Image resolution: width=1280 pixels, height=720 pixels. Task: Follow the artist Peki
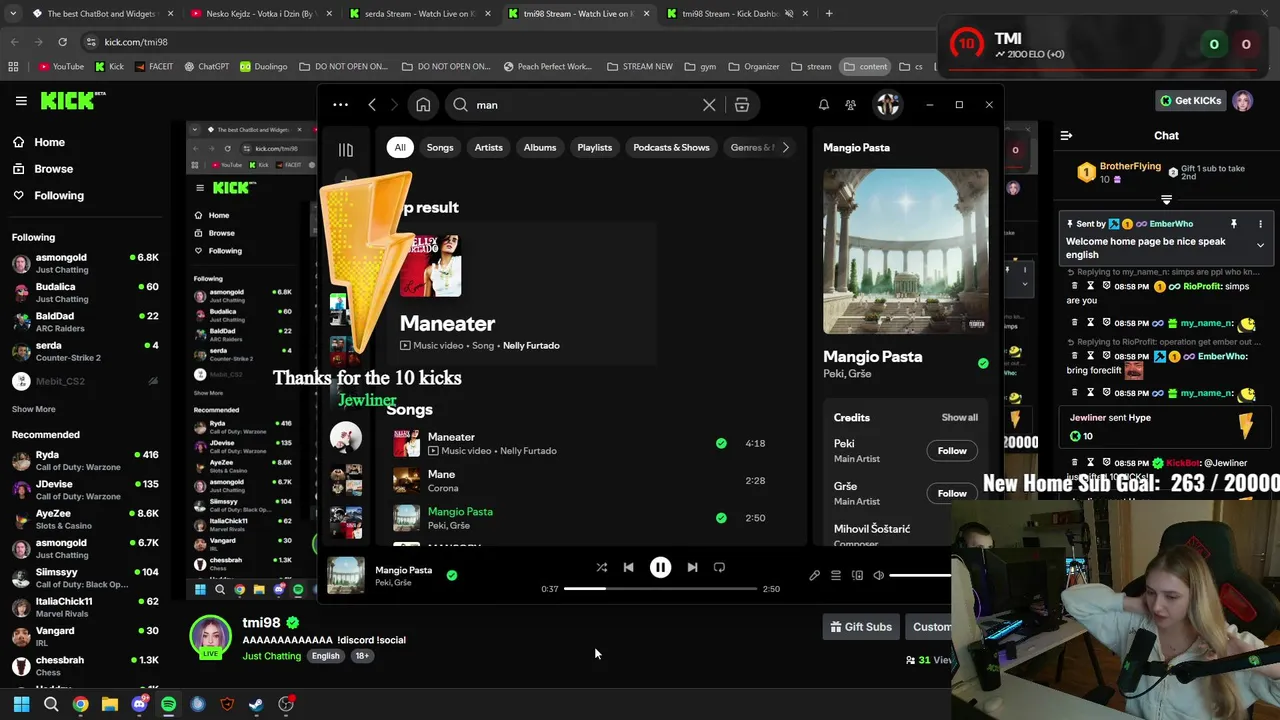point(952,451)
